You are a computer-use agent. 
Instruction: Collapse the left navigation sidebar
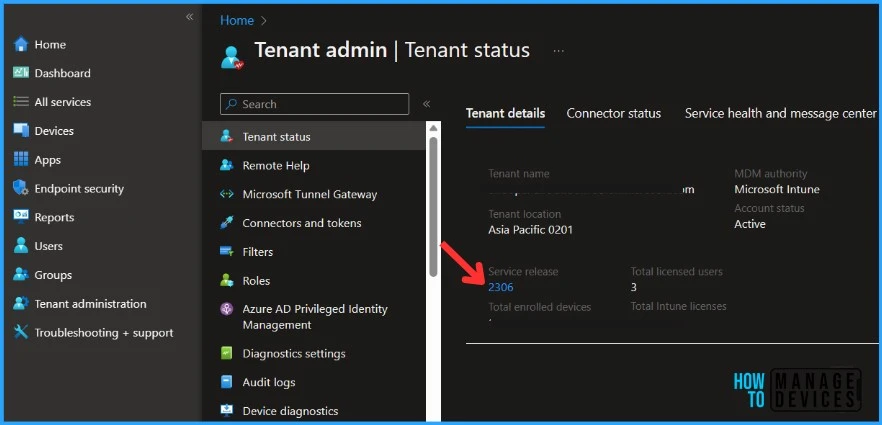tap(190, 17)
